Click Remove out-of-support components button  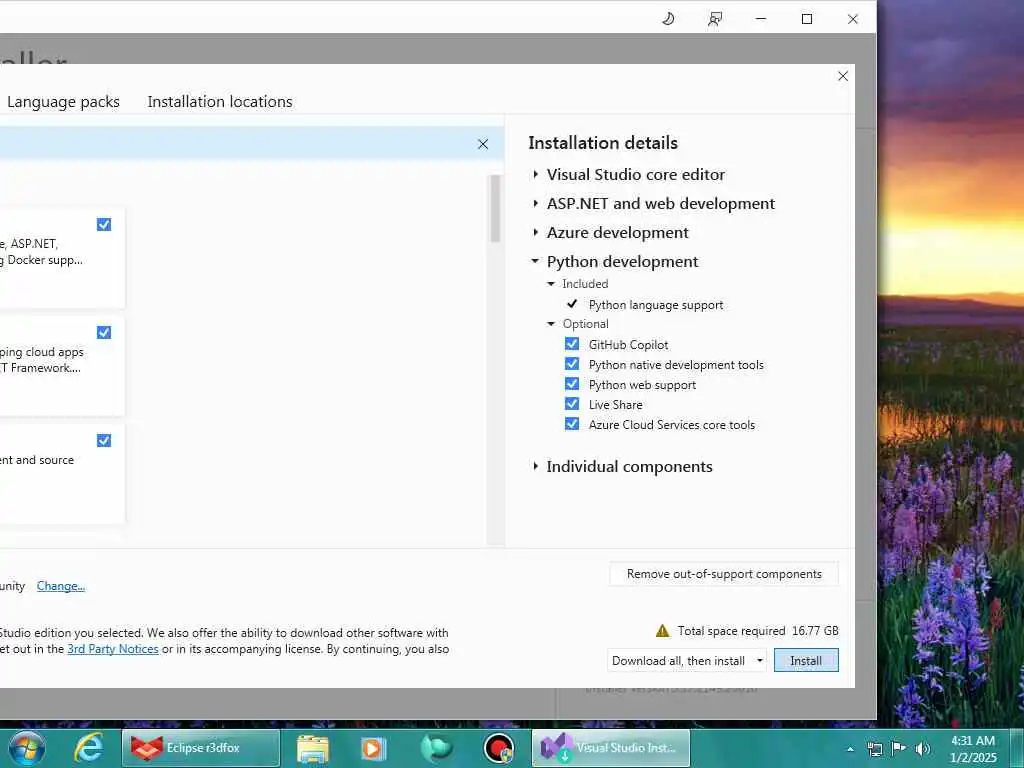724,574
